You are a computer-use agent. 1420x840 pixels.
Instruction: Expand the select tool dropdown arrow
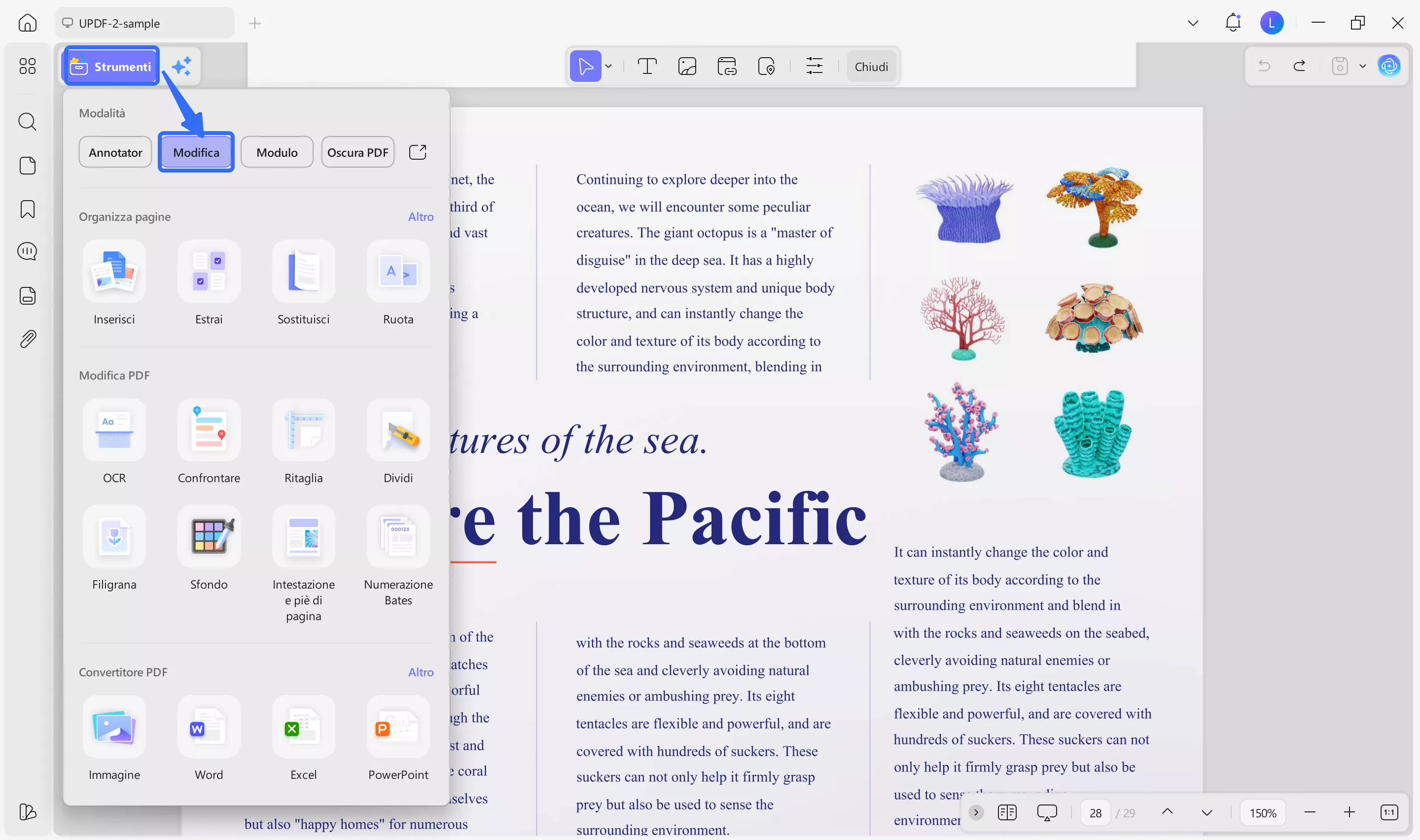click(x=608, y=66)
